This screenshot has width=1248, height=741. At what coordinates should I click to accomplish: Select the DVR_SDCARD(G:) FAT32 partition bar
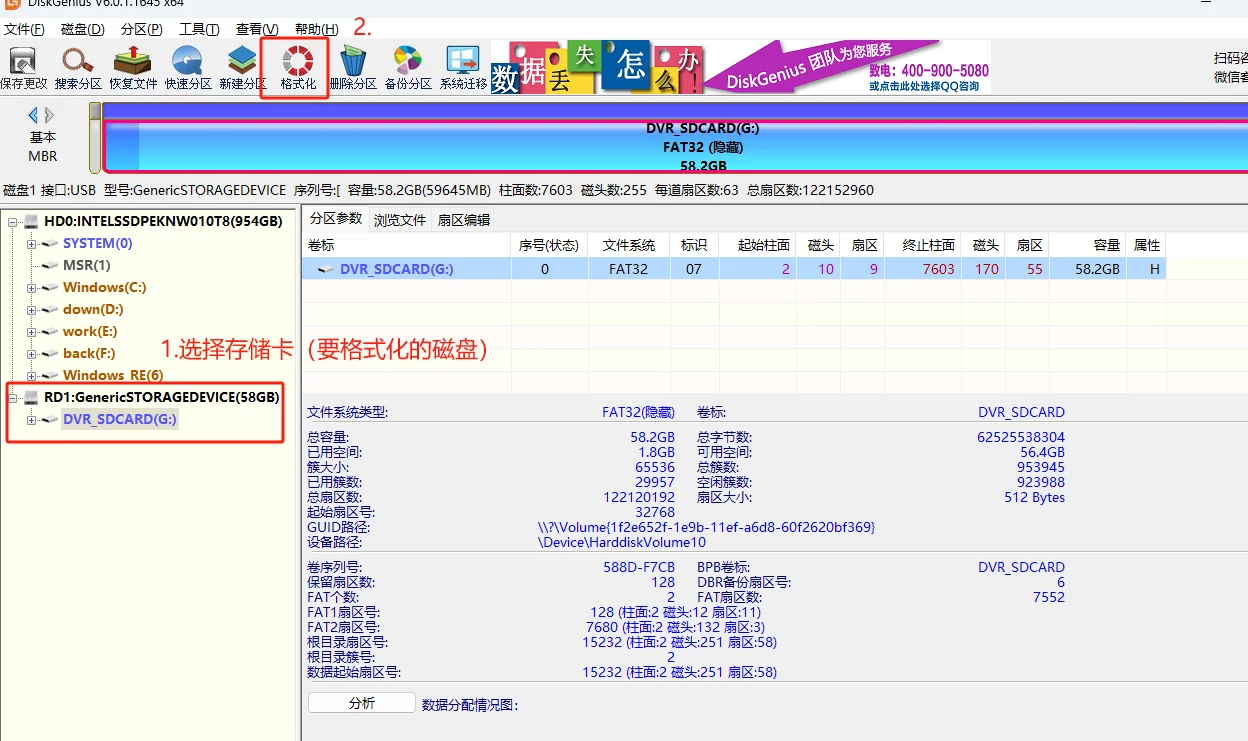[x=676, y=146]
